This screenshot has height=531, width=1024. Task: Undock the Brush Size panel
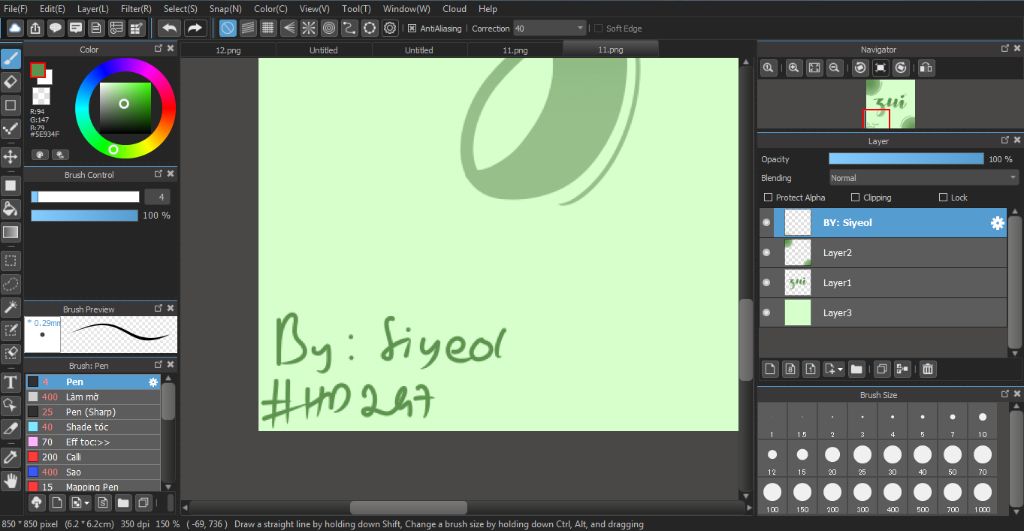point(1004,394)
